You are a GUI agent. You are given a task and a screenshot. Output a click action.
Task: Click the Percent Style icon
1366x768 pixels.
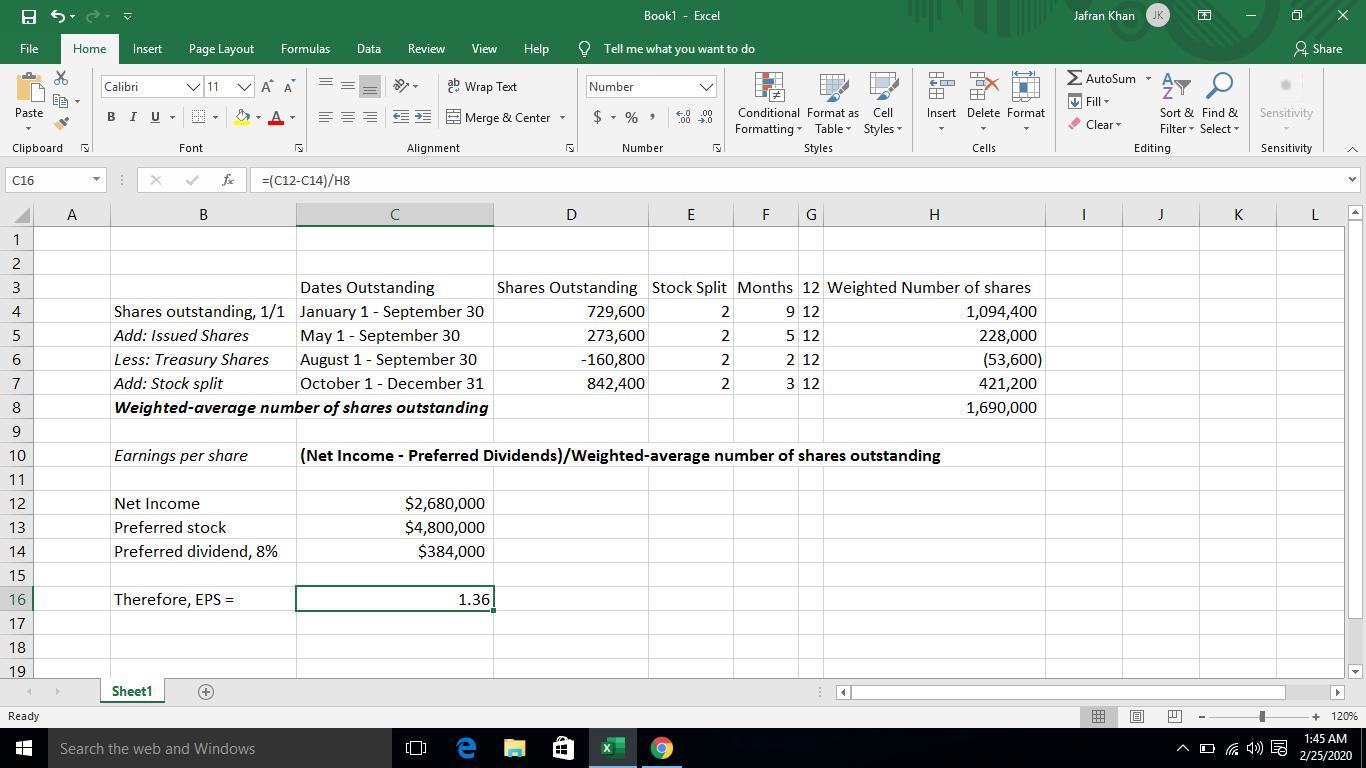[x=631, y=118]
